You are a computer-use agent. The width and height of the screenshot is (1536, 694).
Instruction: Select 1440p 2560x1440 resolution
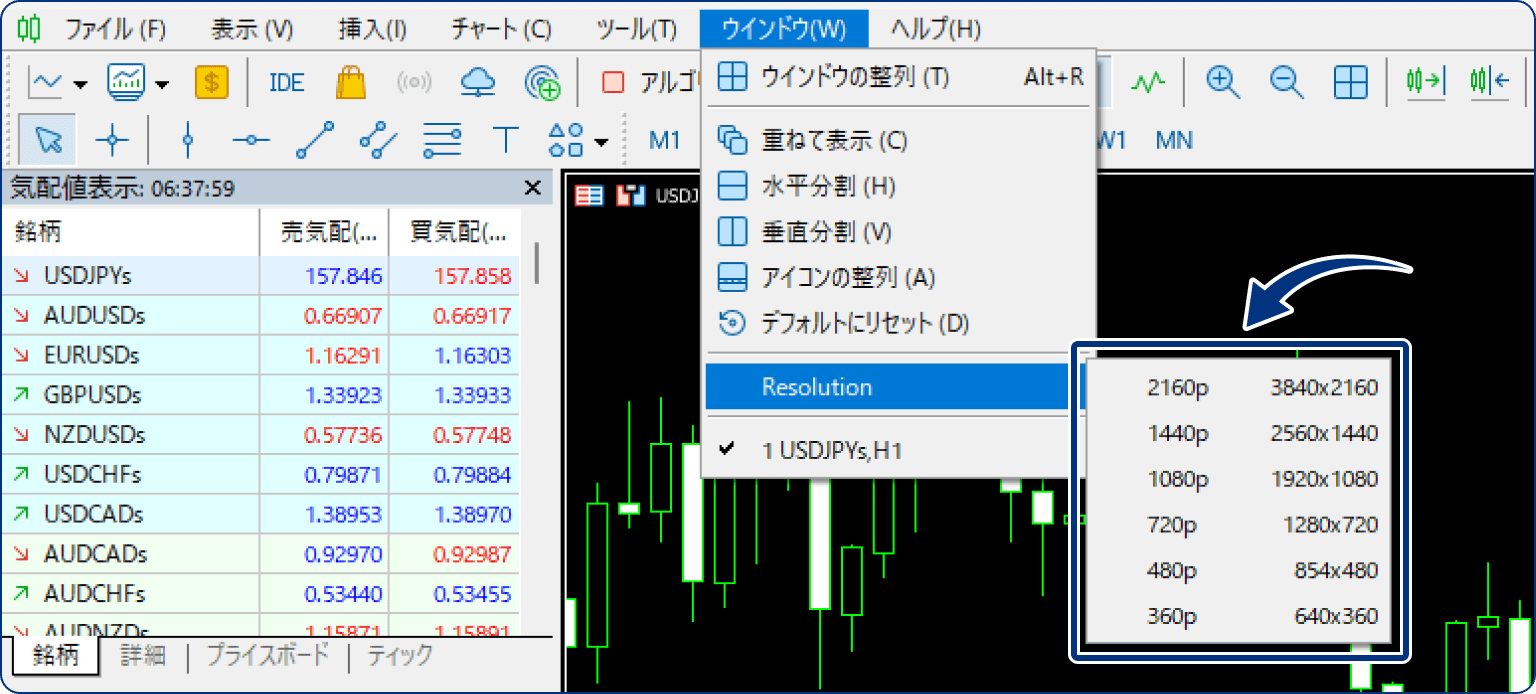point(1239,434)
